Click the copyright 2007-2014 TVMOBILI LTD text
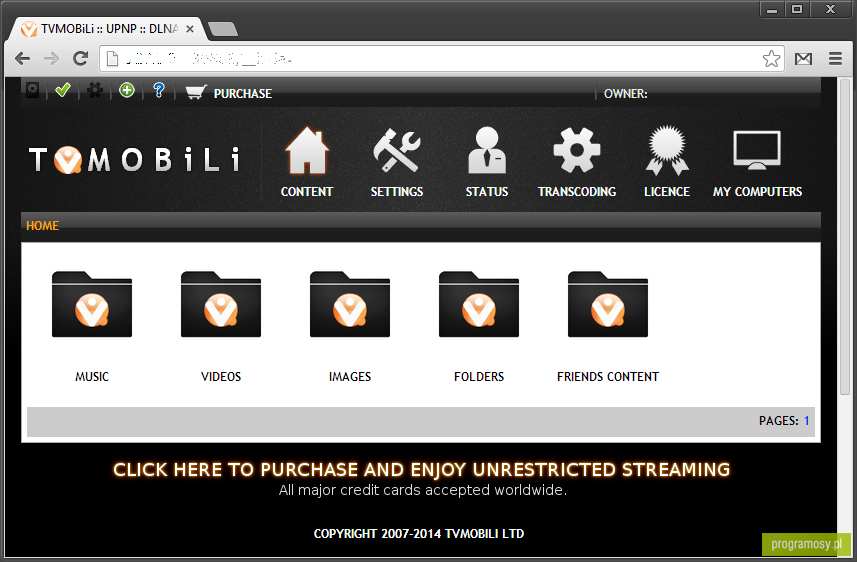The width and height of the screenshot is (857, 562). click(x=419, y=534)
